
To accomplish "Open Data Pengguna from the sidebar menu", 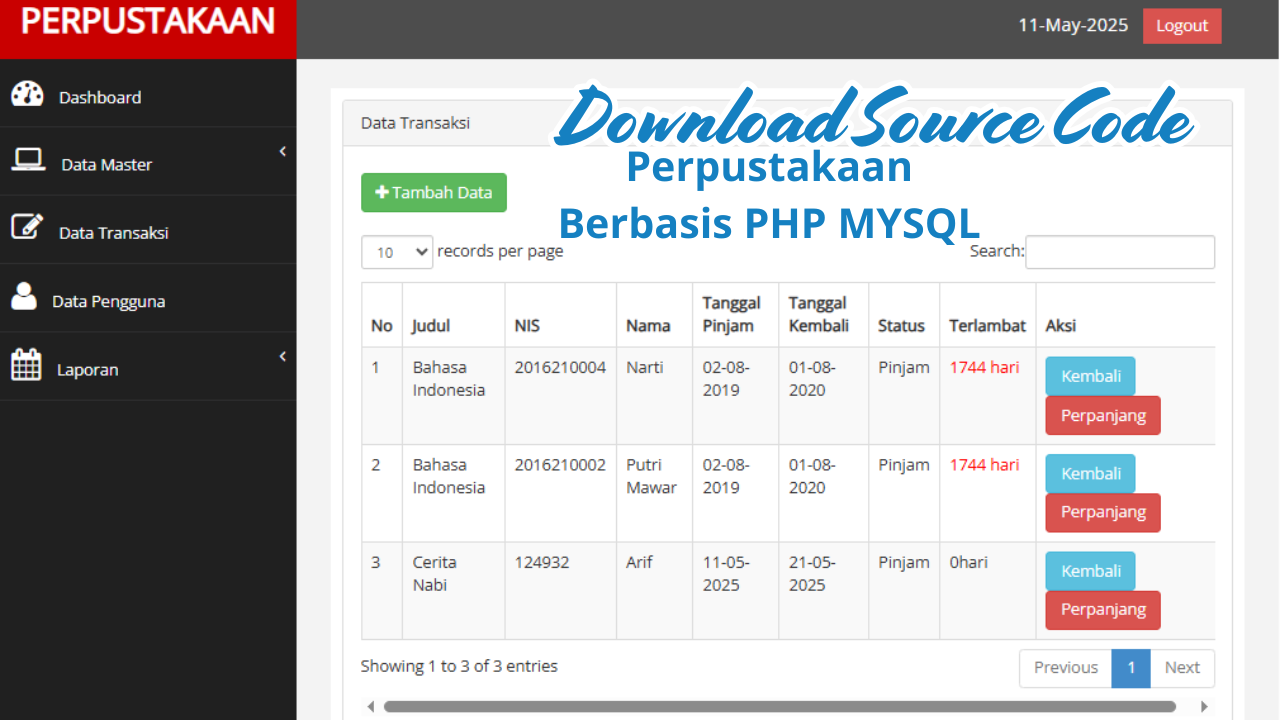I will (x=110, y=300).
